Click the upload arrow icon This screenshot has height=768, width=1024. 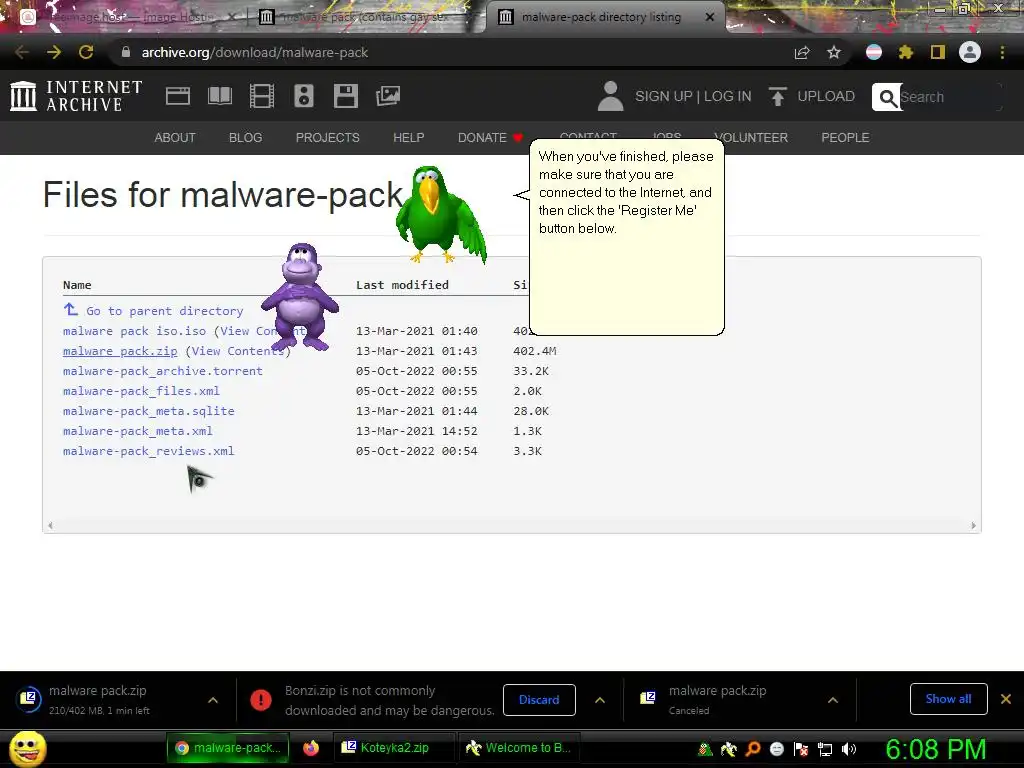pos(777,96)
